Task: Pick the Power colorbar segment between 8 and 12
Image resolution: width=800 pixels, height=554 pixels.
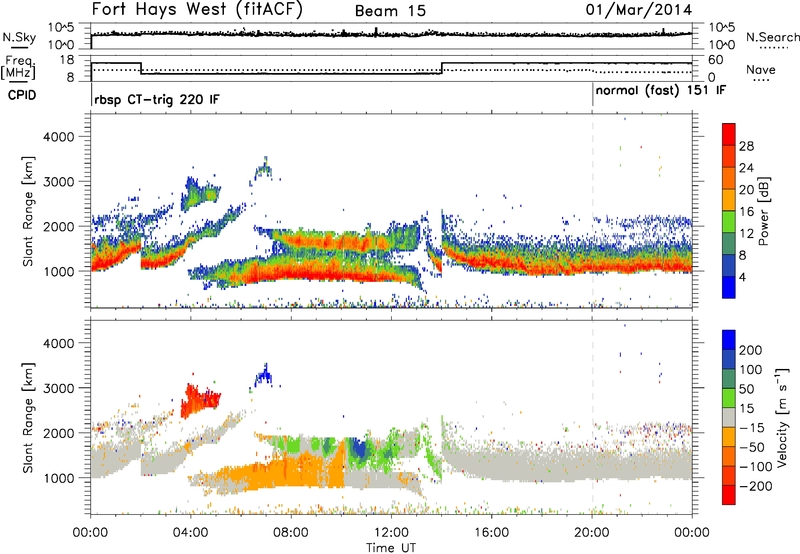Action: tap(729, 243)
